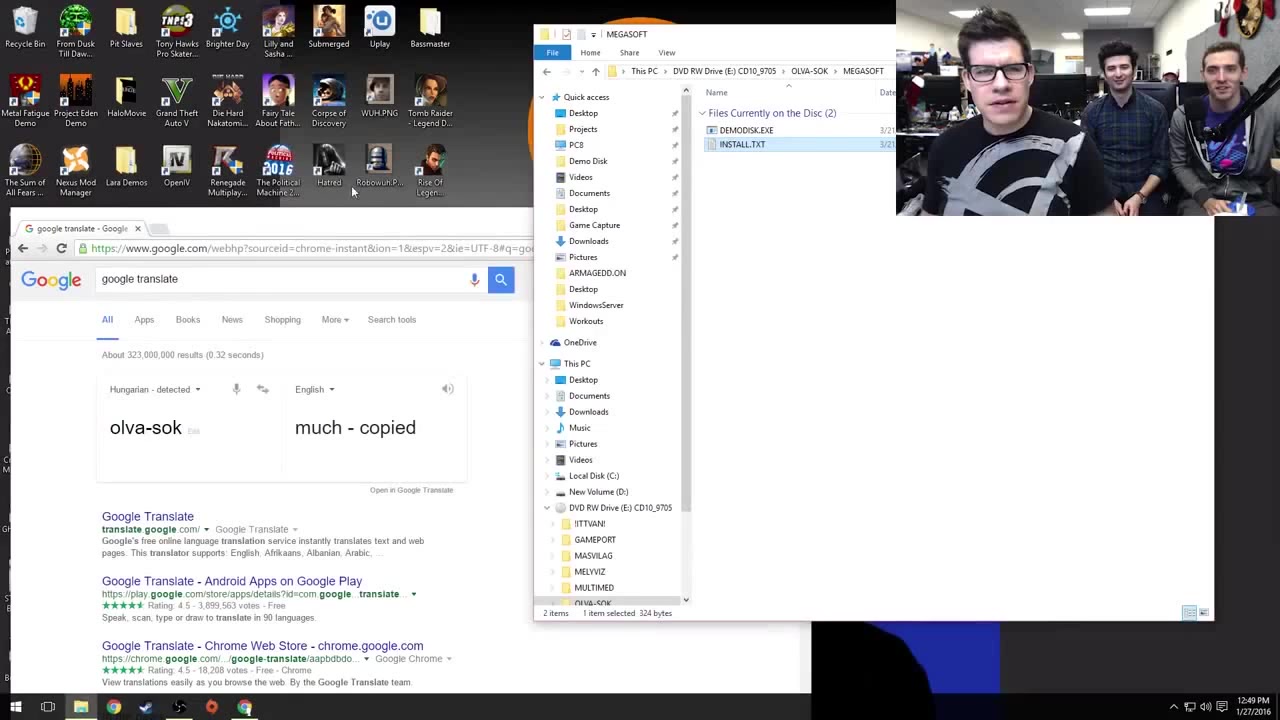Select the DEMODISK.EXE file
1280x720 pixels.
[x=746, y=130]
